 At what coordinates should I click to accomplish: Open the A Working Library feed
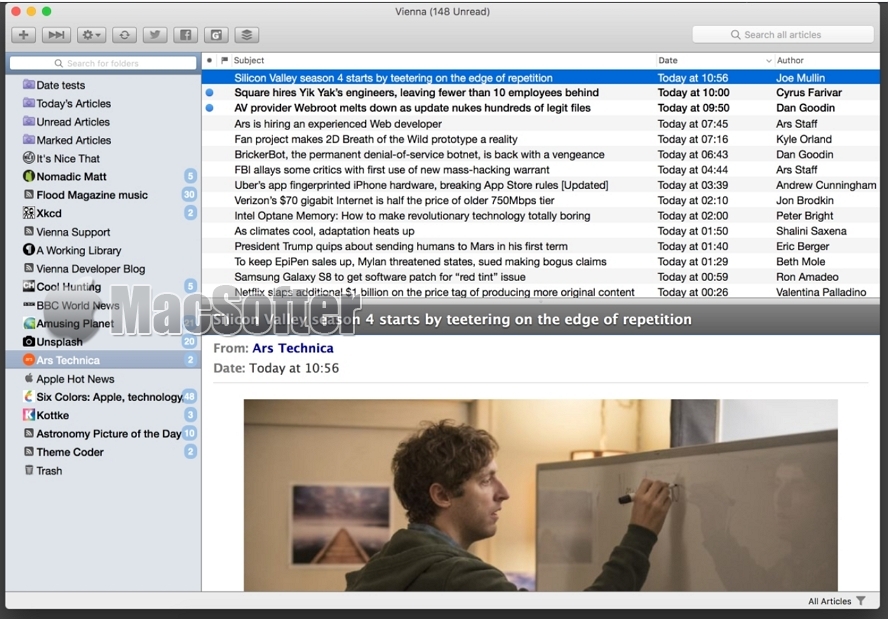click(x=103, y=250)
